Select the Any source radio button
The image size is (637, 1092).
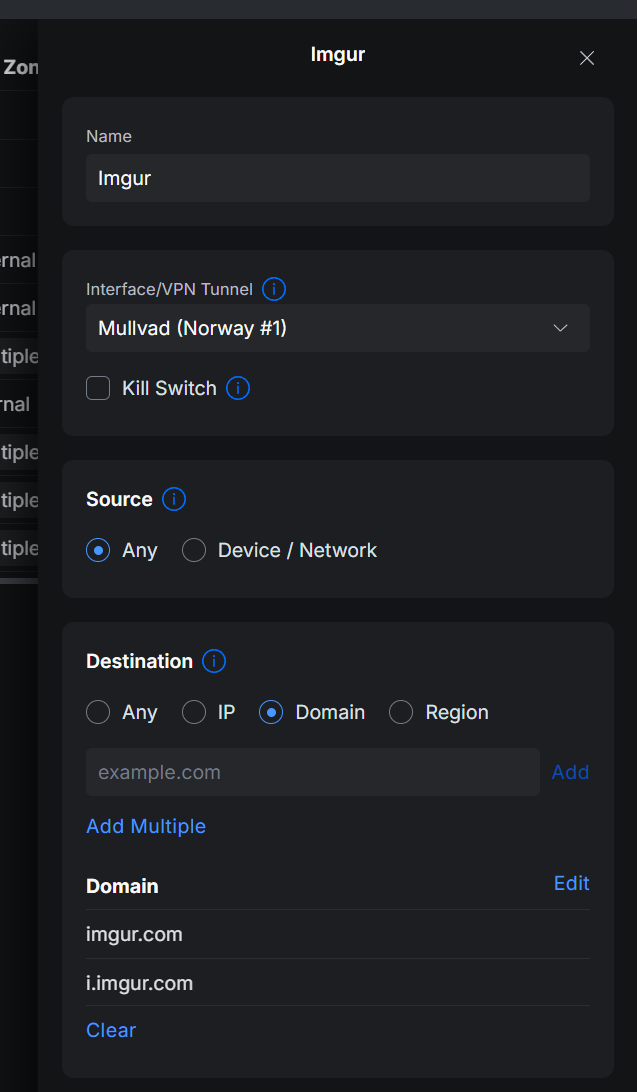coord(98,550)
